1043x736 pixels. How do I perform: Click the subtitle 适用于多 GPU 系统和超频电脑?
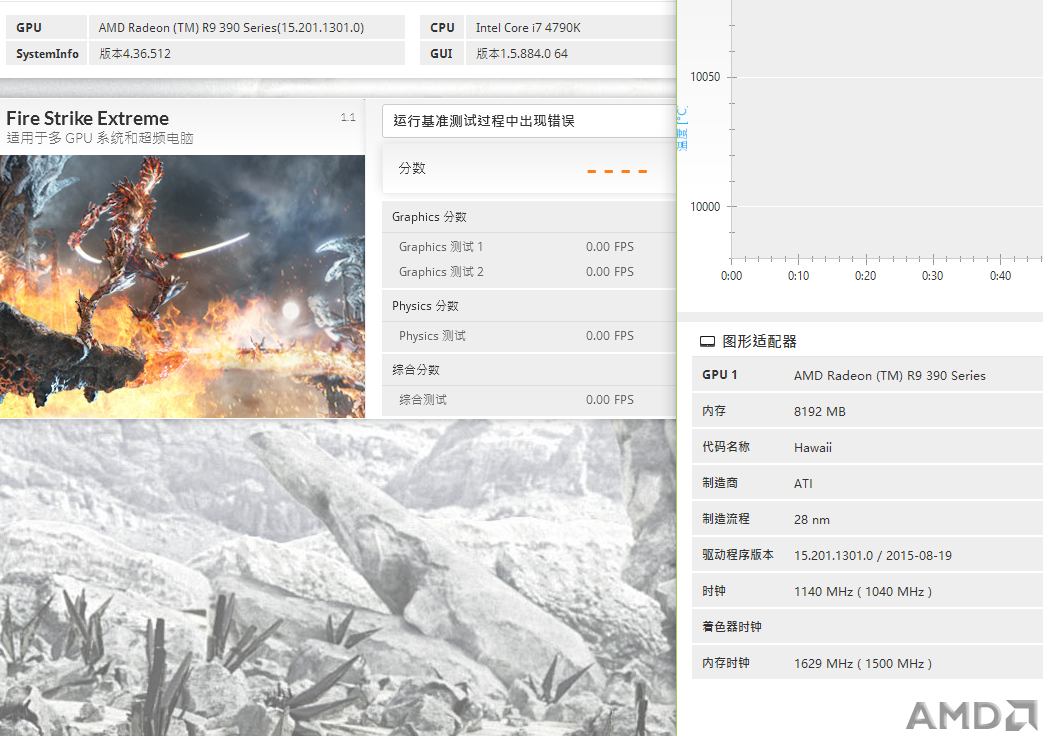(x=100, y=138)
